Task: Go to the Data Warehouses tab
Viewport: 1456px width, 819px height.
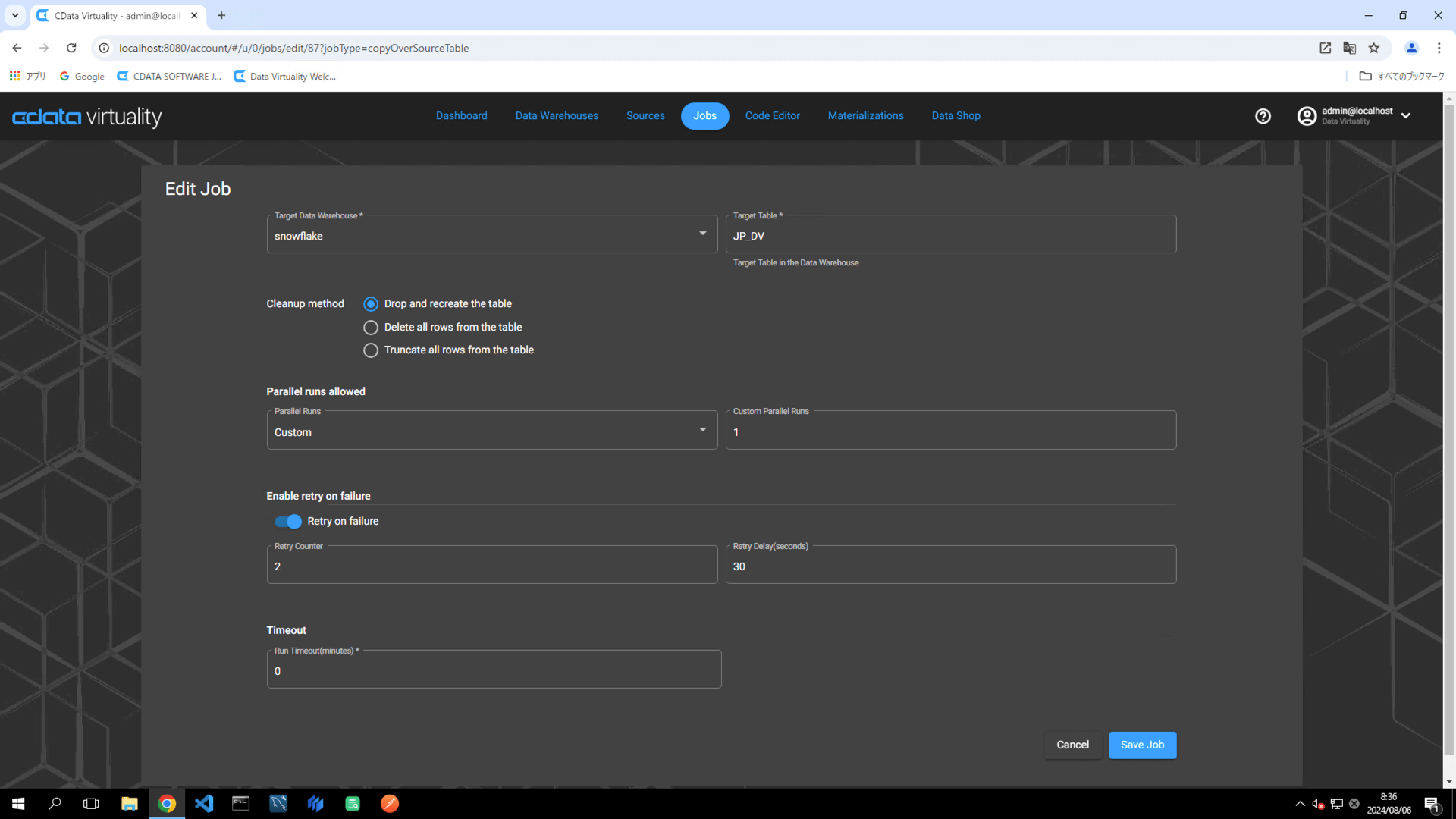Action: click(x=557, y=116)
